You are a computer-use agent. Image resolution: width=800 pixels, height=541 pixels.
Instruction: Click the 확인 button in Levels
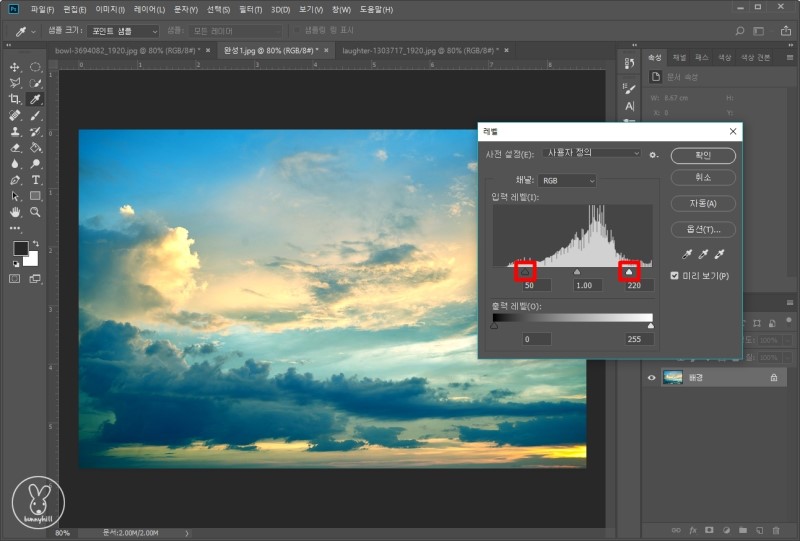(x=703, y=156)
